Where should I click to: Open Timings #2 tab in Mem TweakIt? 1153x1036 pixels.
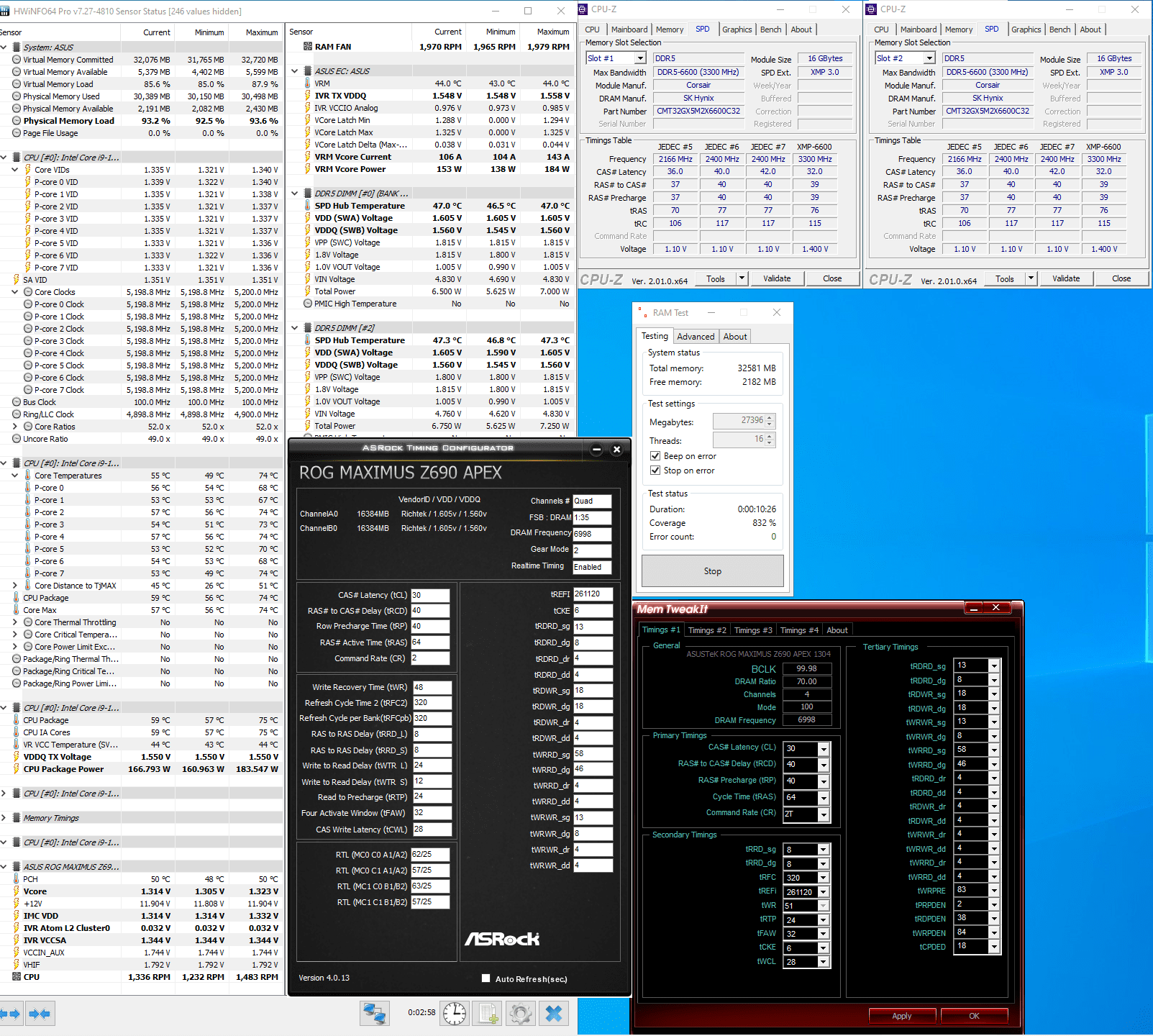[707, 630]
